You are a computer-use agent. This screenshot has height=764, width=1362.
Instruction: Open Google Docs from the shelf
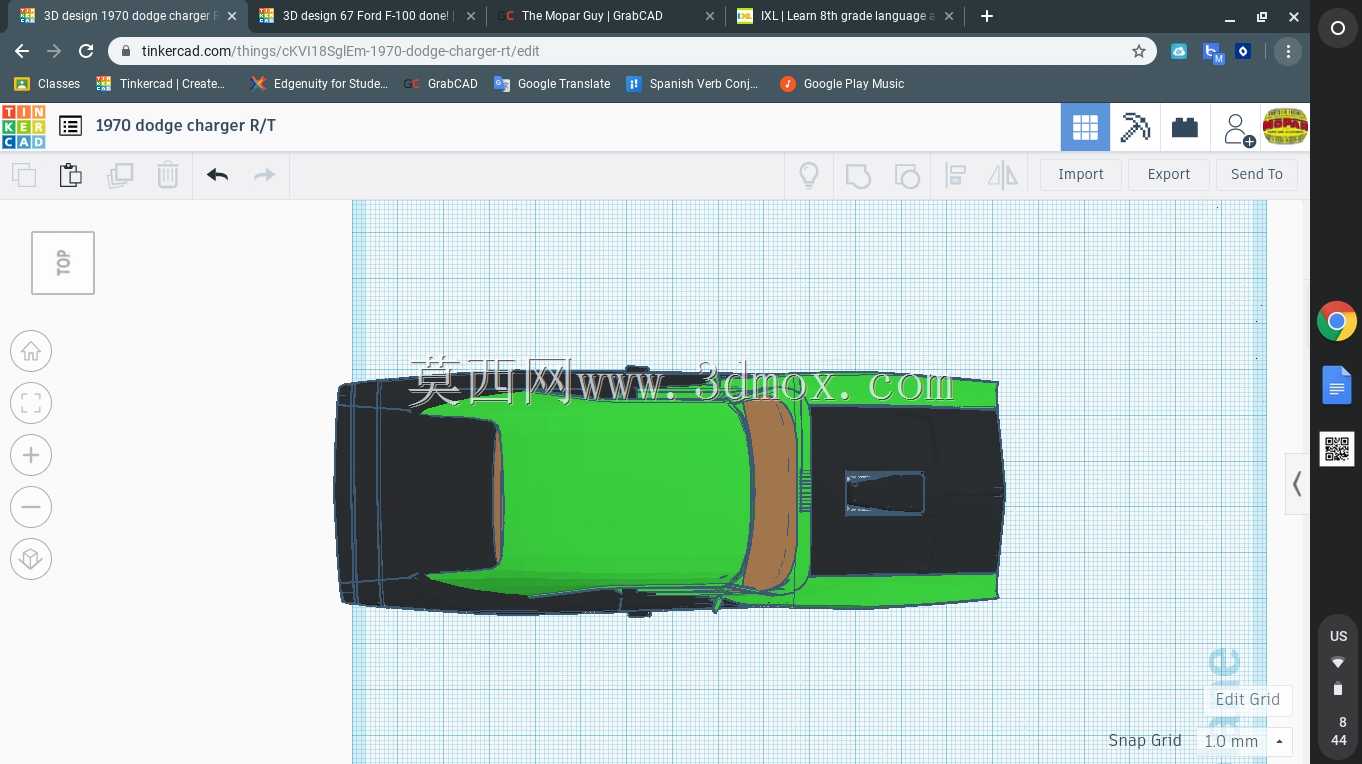tap(1337, 385)
